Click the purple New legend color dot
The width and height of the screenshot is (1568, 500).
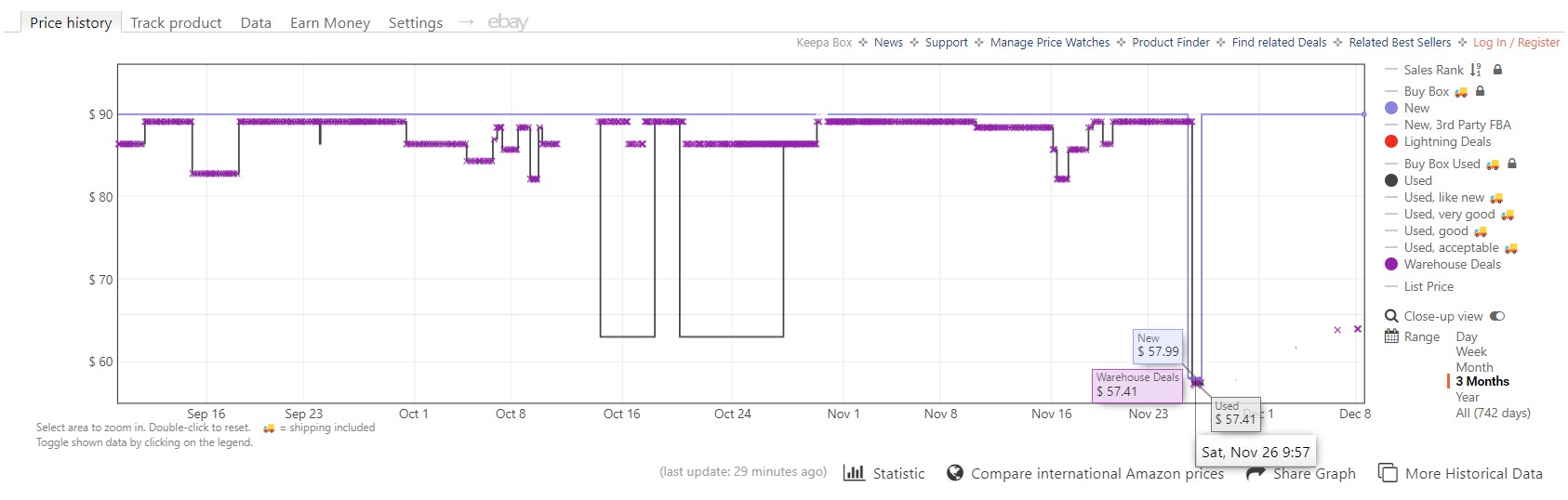[x=1391, y=109]
